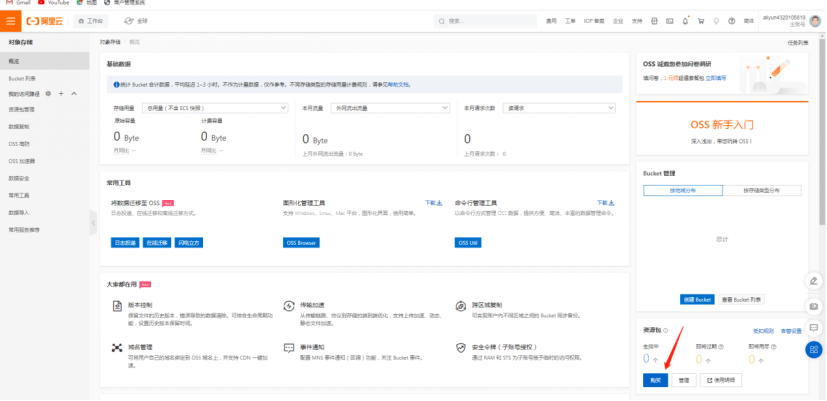Click the plus icon beside 我的访问路径
827x401 pixels.
click(61, 93)
